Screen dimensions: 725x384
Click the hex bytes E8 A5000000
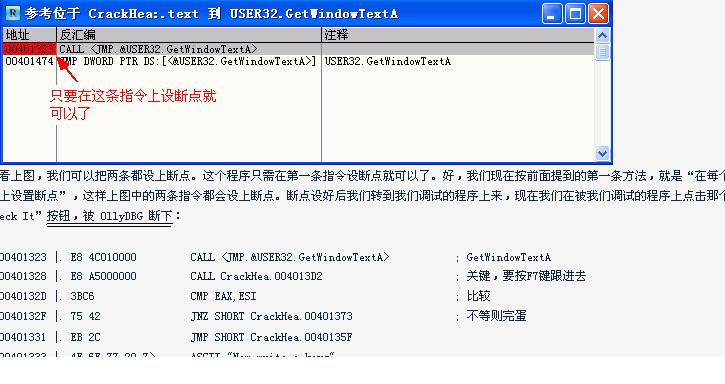103,276
